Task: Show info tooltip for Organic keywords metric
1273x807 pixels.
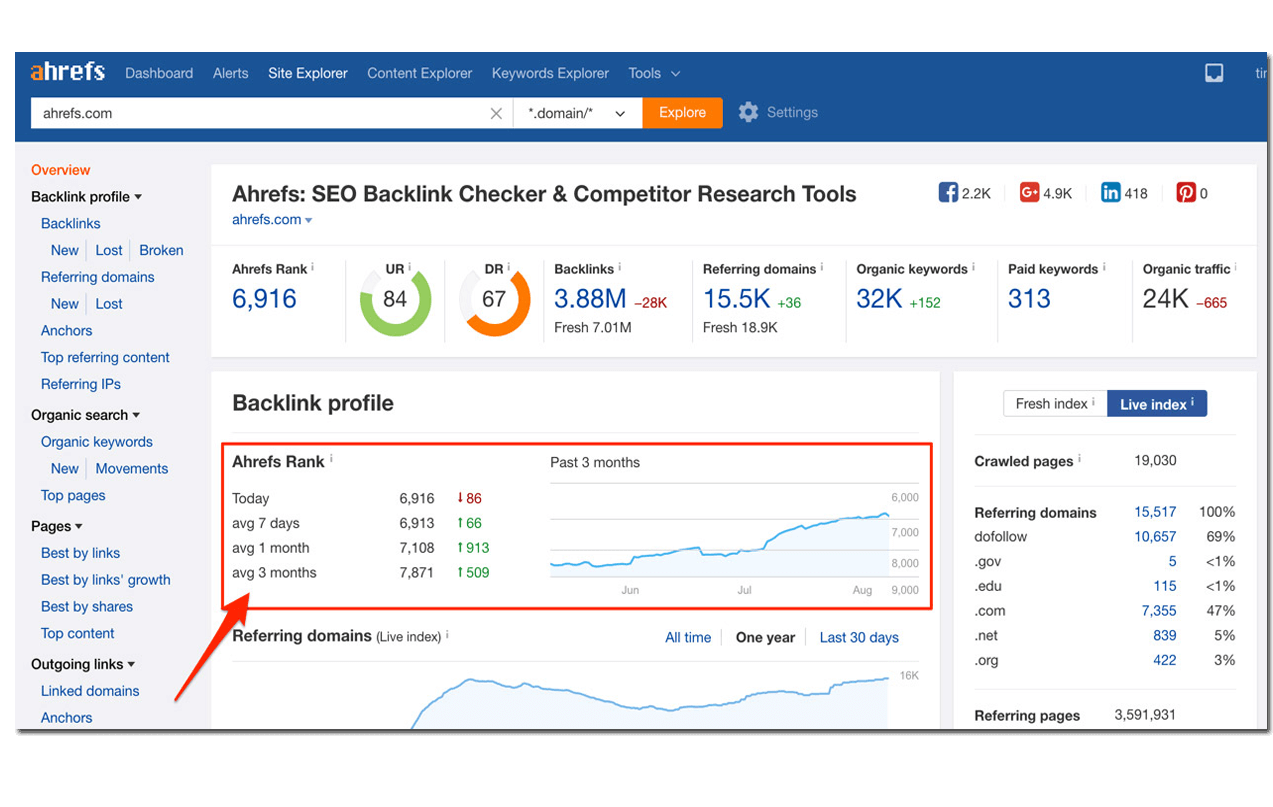Action: coord(973,267)
